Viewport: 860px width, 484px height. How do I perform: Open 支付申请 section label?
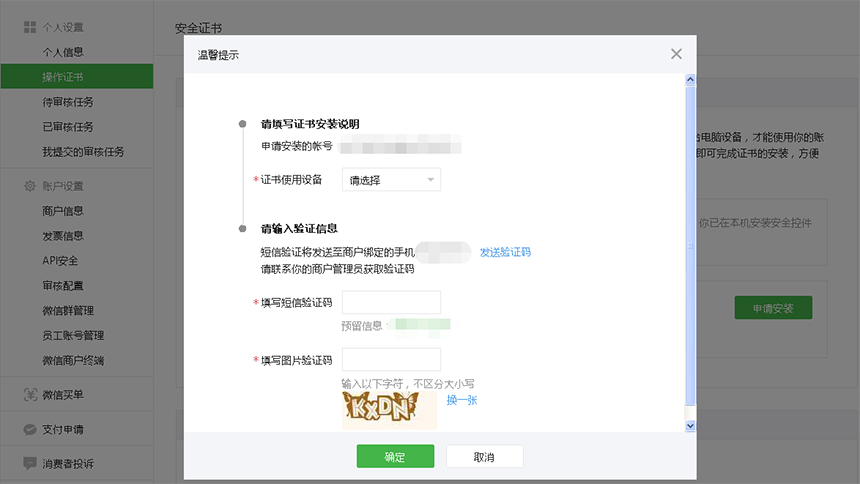coord(63,430)
